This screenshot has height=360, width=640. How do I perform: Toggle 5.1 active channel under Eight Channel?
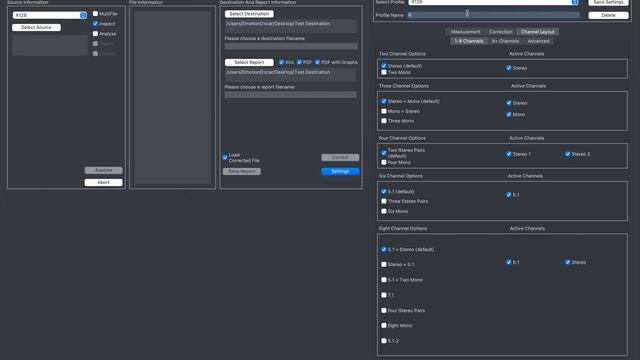[x=509, y=262]
